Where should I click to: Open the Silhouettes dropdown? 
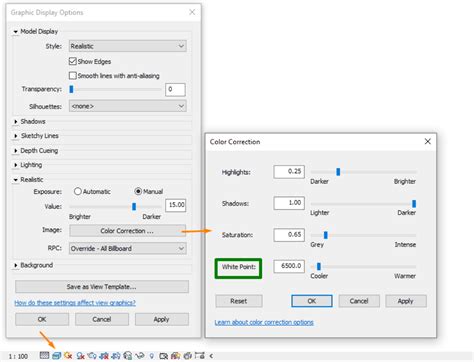(x=128, y=106)
